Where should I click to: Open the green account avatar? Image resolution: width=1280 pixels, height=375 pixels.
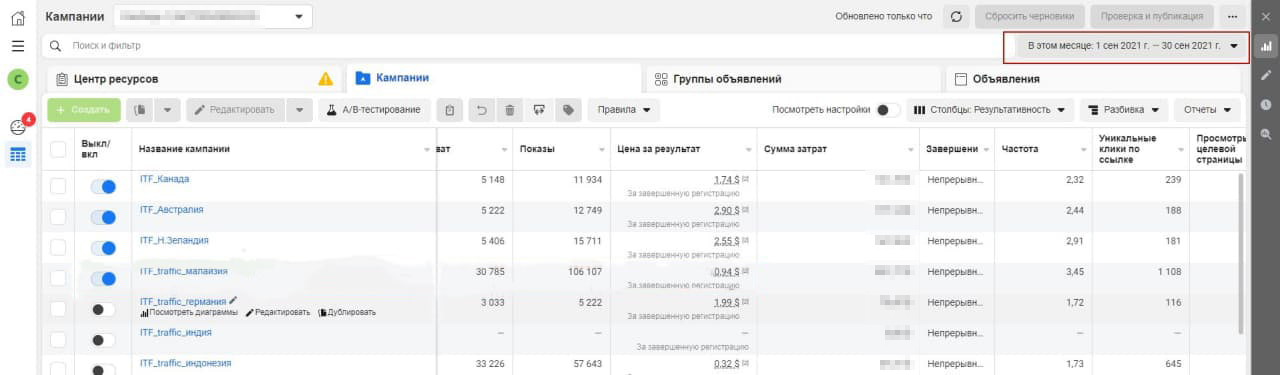coord(18,79)
